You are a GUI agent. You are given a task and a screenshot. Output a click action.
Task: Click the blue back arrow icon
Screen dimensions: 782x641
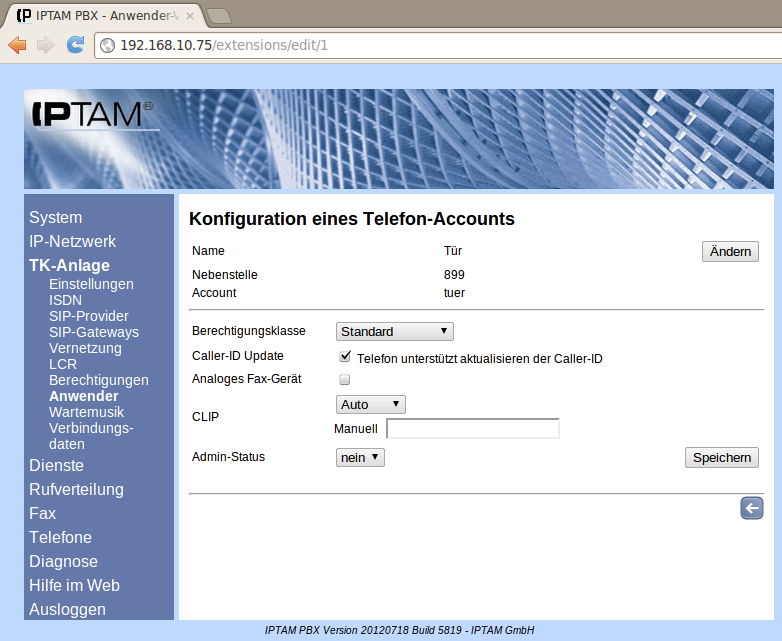pyautogui.click(x=751, y=508)
